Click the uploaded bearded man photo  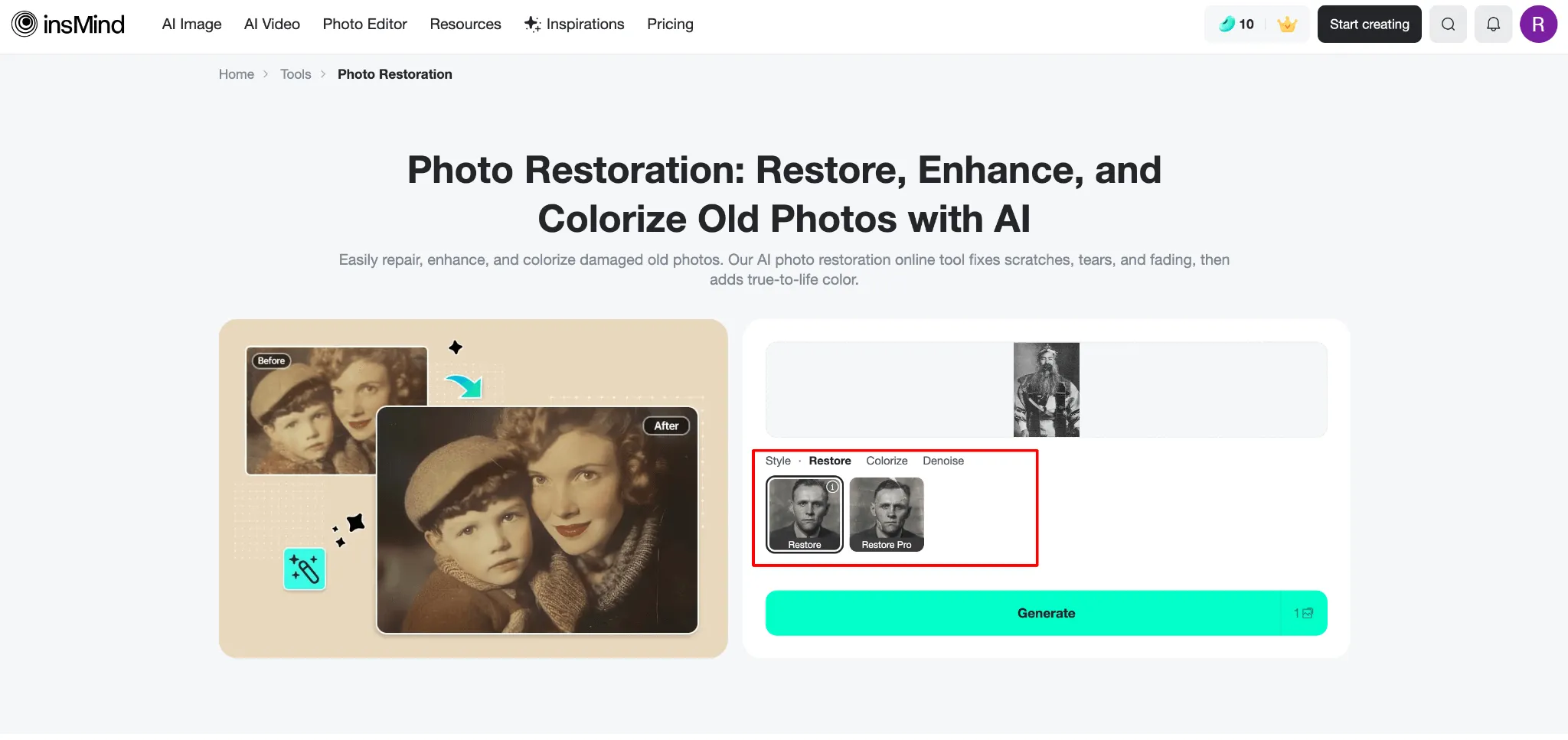pyautogui.click(x=1046, y=390)
